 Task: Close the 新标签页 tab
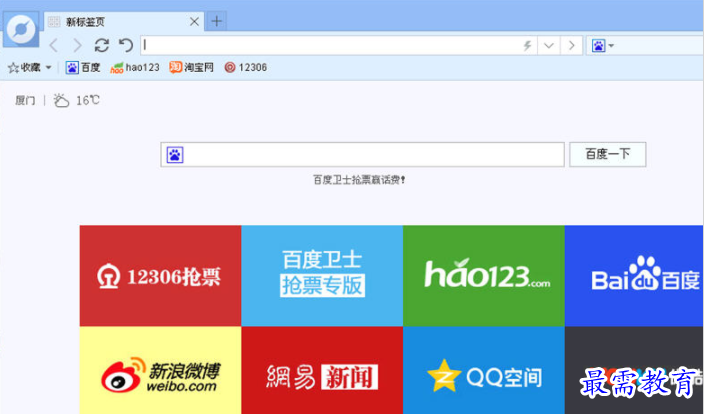(x=194, y=22)
